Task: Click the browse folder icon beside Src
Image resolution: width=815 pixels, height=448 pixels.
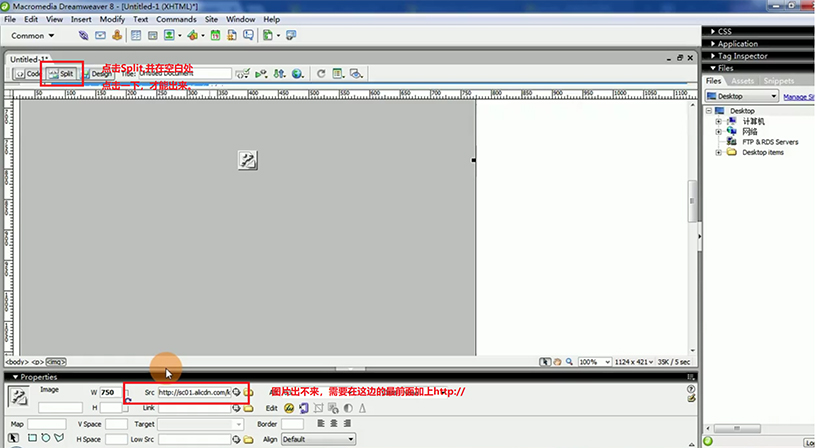Action: pos(248,392)
